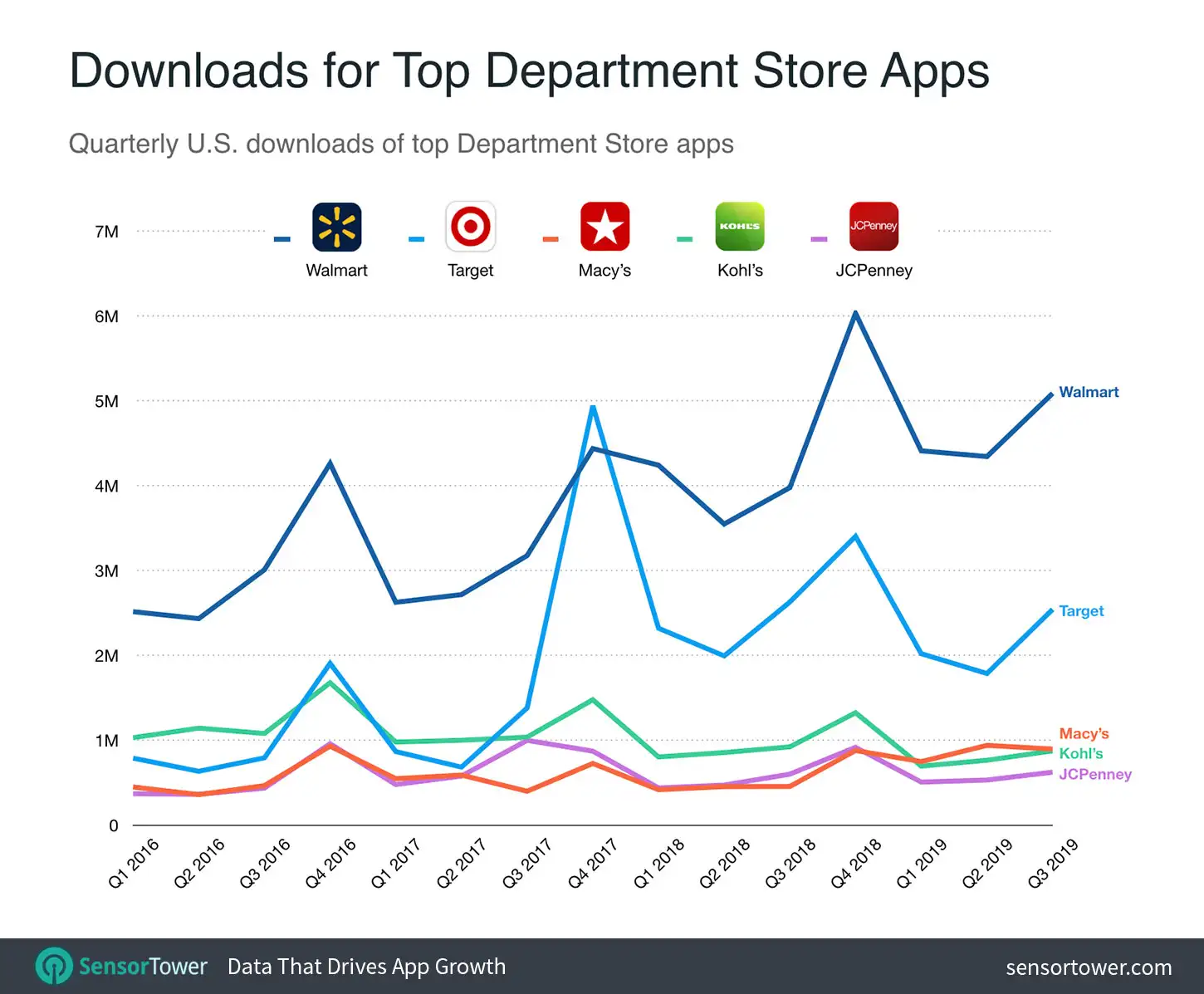Viewport: 1204px width, 994px height.
Task: Click the Walmart app icon in legend
Action: [336, 227]
